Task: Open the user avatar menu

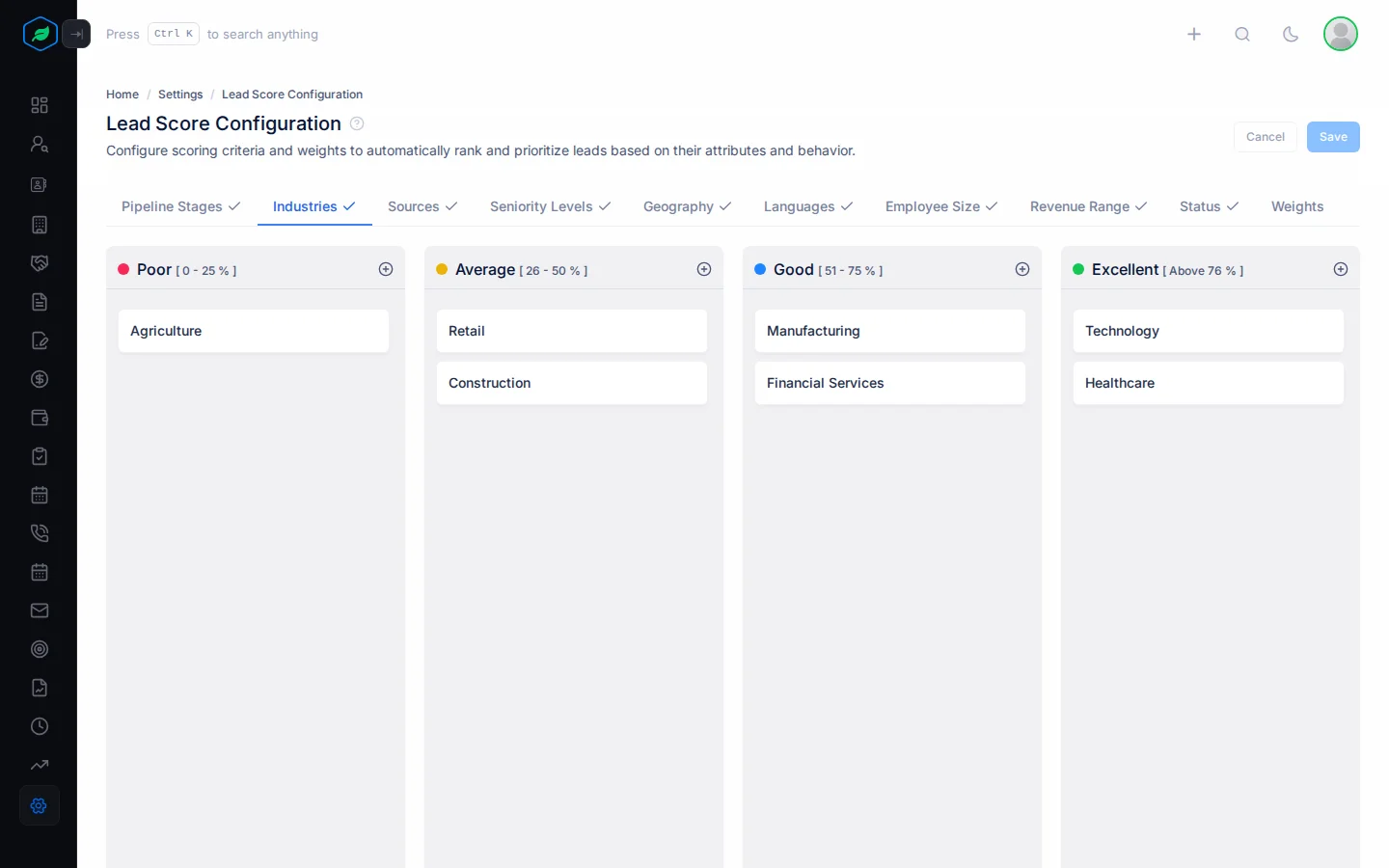Action: 1341,34
